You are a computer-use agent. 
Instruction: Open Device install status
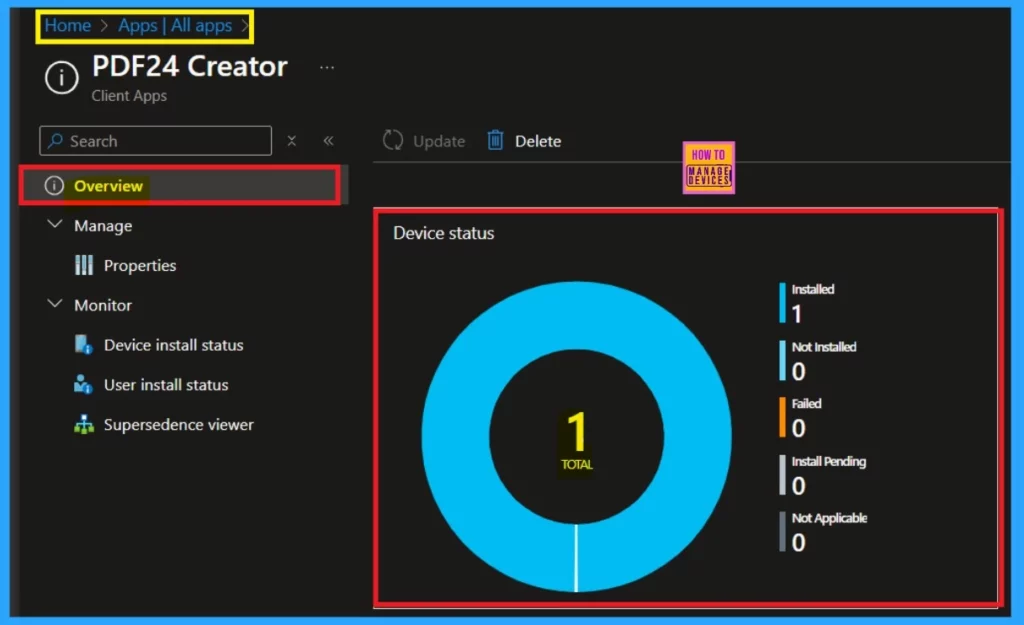tap(174, 345)
